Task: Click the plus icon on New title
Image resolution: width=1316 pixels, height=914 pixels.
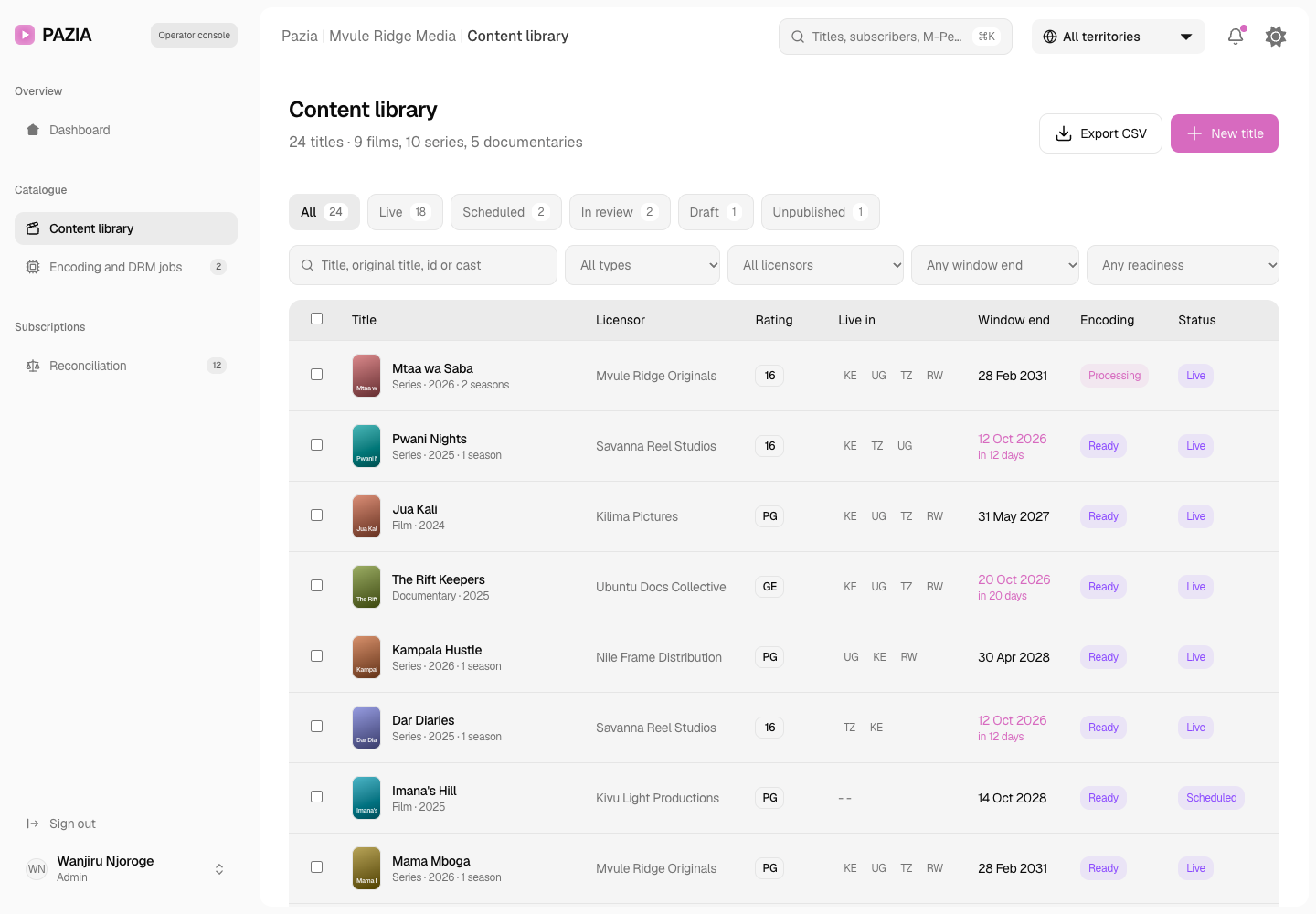Action: pyautogui.click(x=1194, y=133)
